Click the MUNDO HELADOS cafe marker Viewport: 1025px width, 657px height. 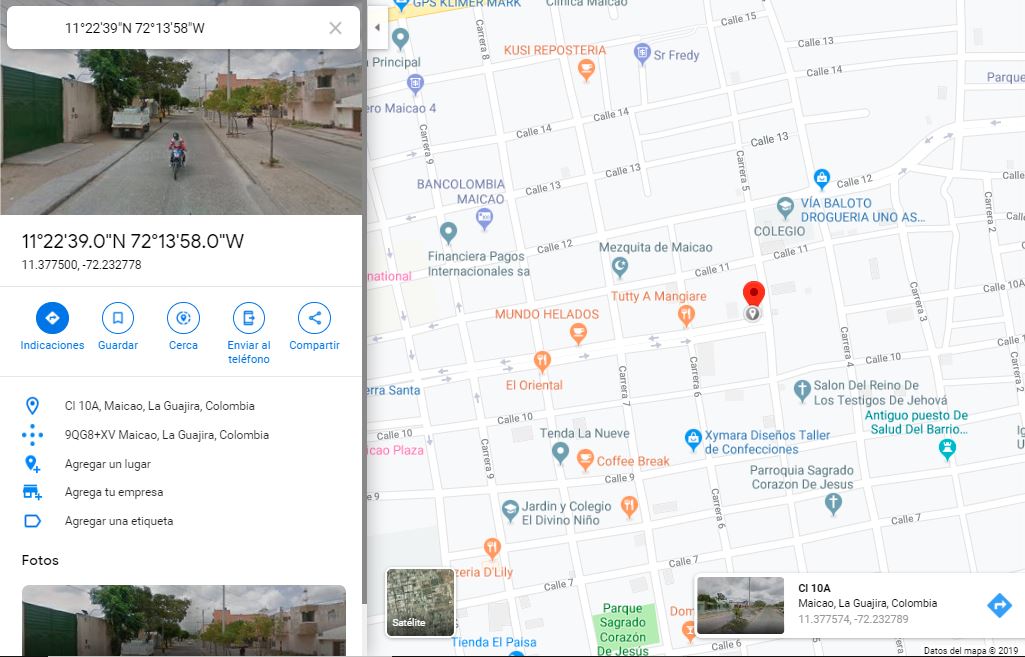point(578,333)
